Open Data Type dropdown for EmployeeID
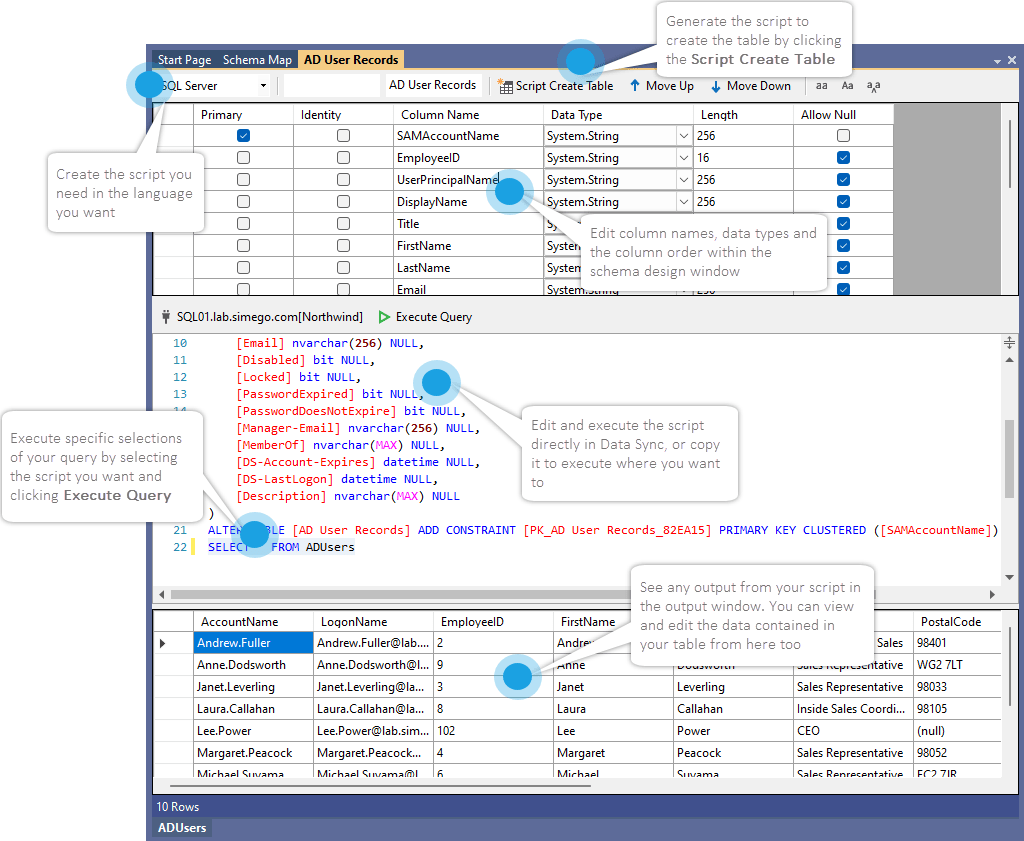 683,158
